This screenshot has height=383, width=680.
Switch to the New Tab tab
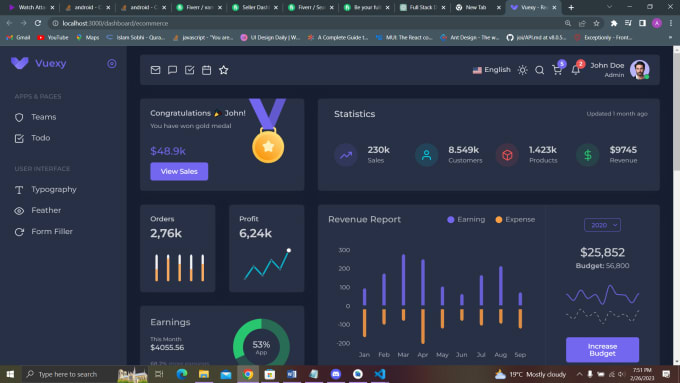[477, 7]
